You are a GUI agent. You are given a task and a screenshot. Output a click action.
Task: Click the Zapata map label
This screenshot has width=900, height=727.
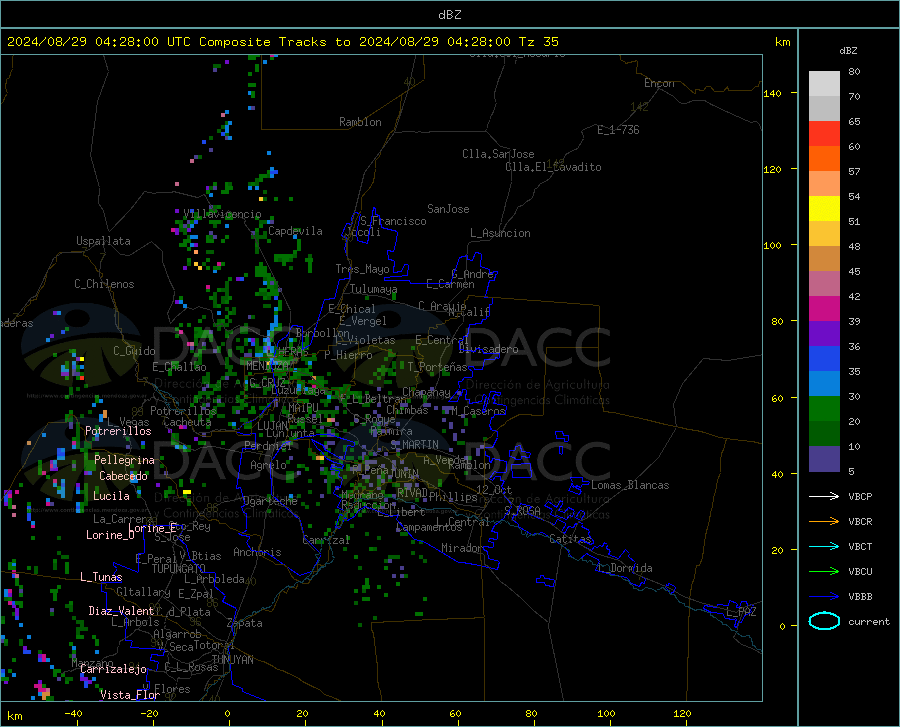pos(245,623)
